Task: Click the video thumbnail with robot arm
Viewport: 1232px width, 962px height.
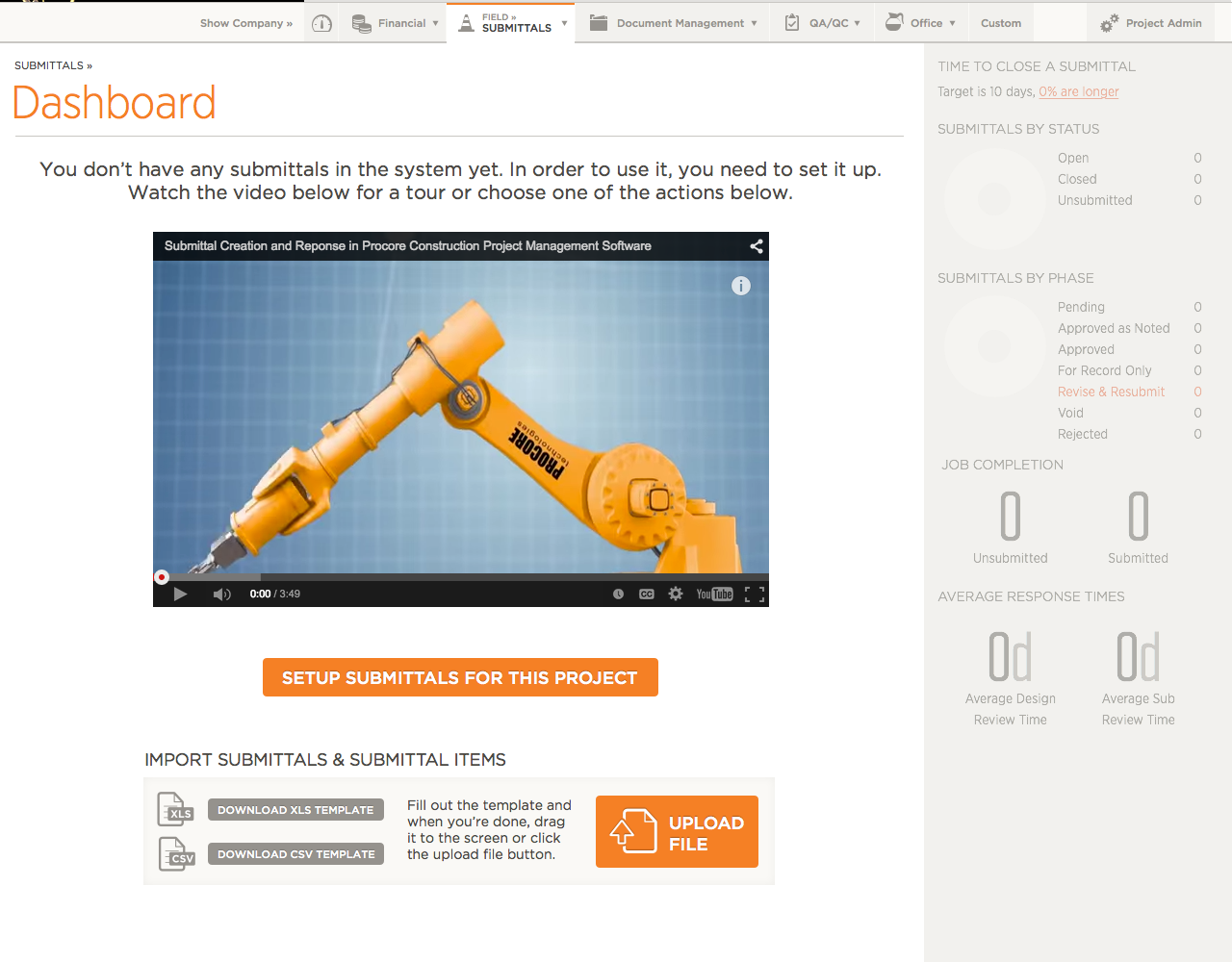Action: 460,417
